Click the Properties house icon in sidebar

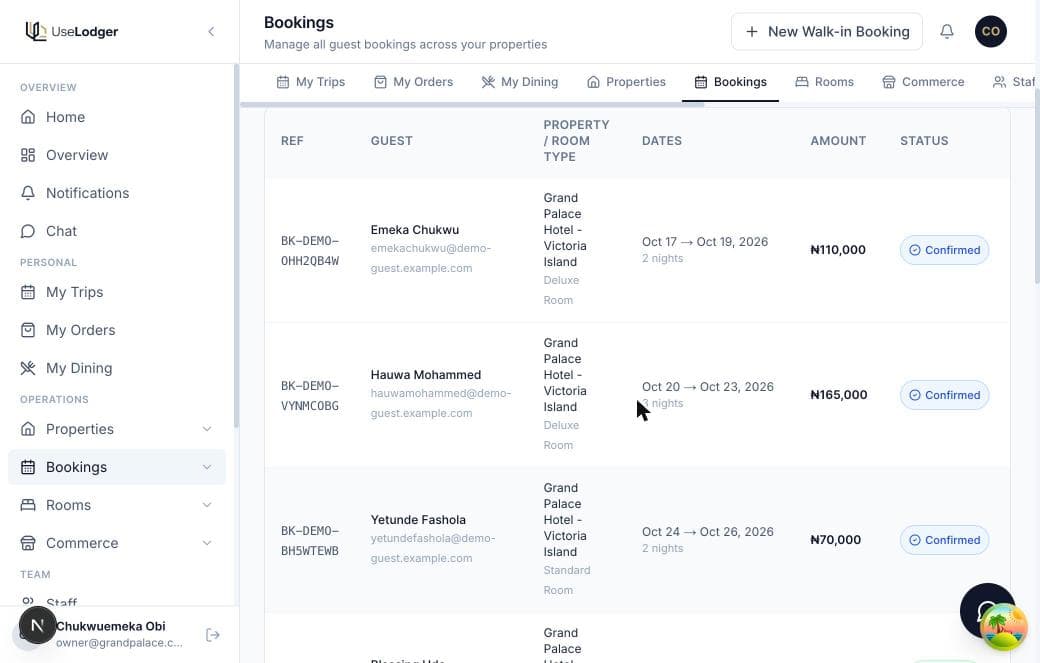pos(28,429)
